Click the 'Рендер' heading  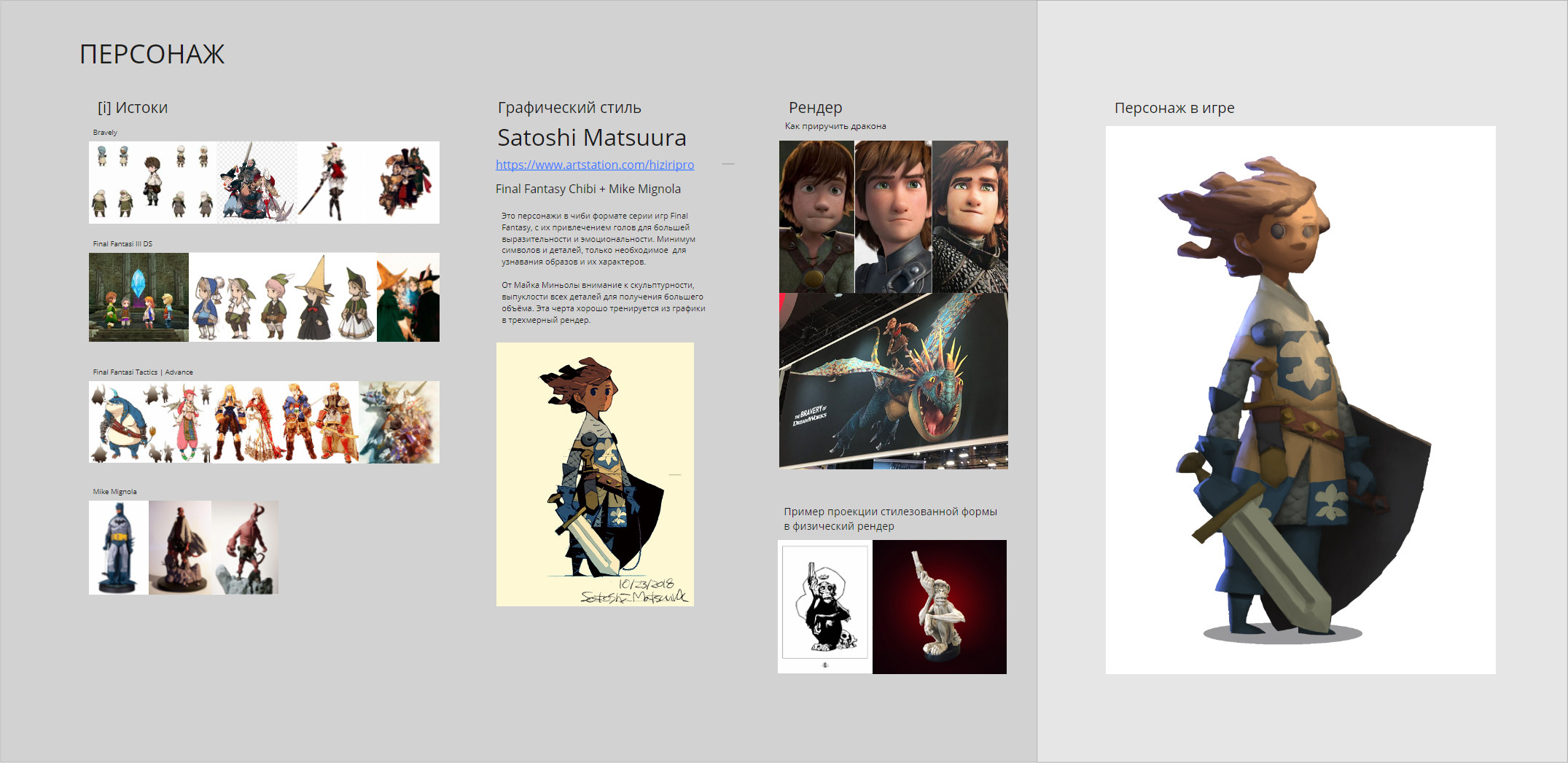[815, 108]
